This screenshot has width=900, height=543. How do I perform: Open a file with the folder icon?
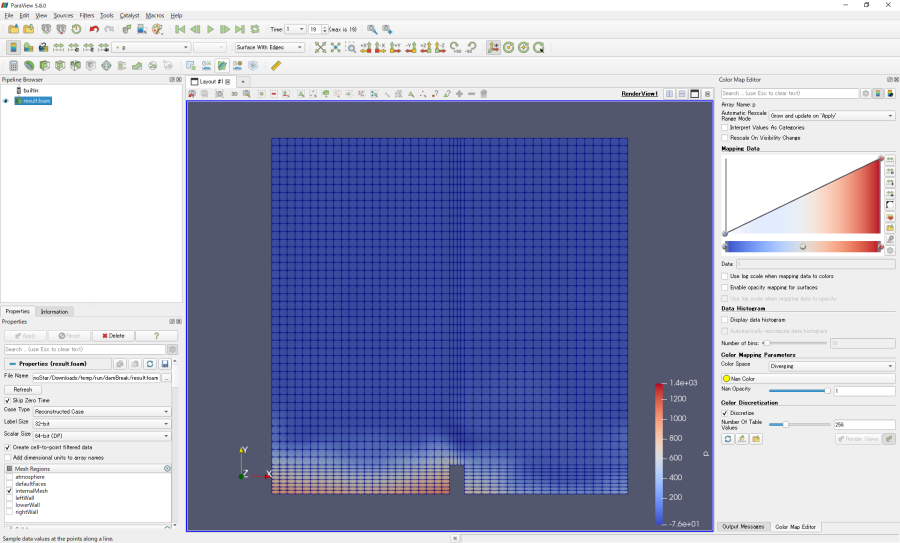(13, 29)
